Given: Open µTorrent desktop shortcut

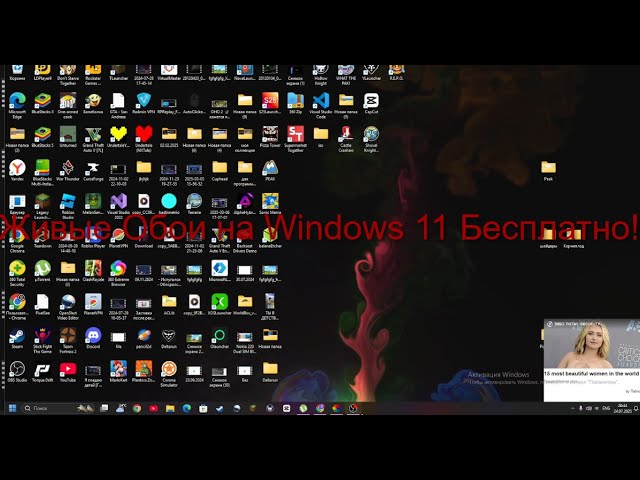Looking at the screenshot, I should (42, 271).
